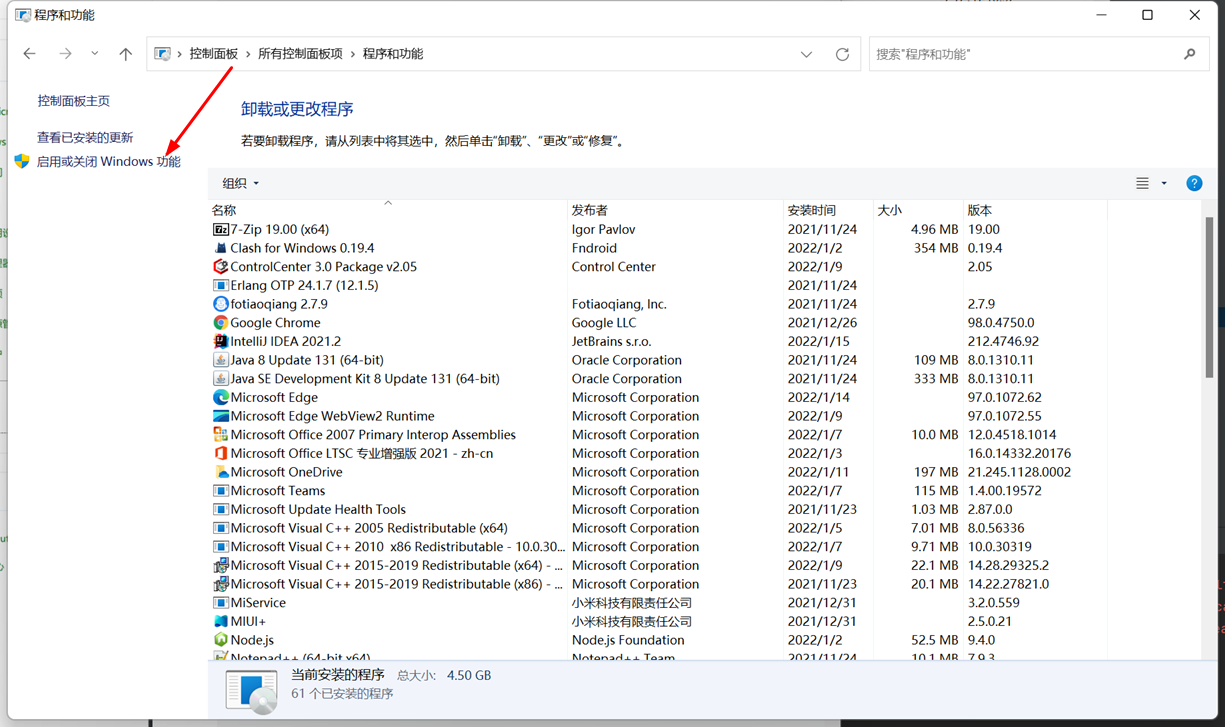Image resolution: width=1225 pixels, height=727 pixels.
Task: Click the Visual C++ 2010 x86 icon
Action: [221, 547]
